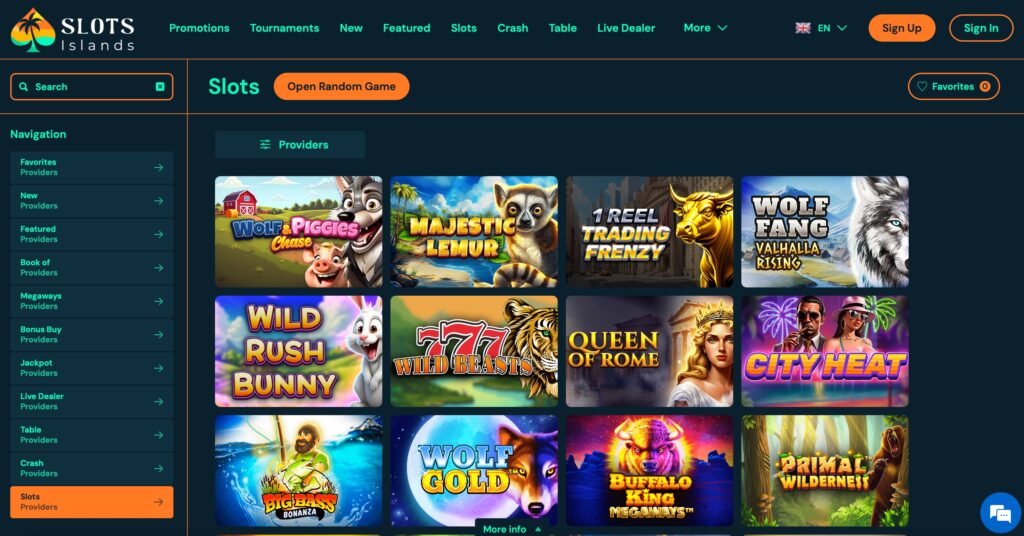Click the arrow next to Jackpot Providers
The image size is (1024, 536).
[159, 368]
